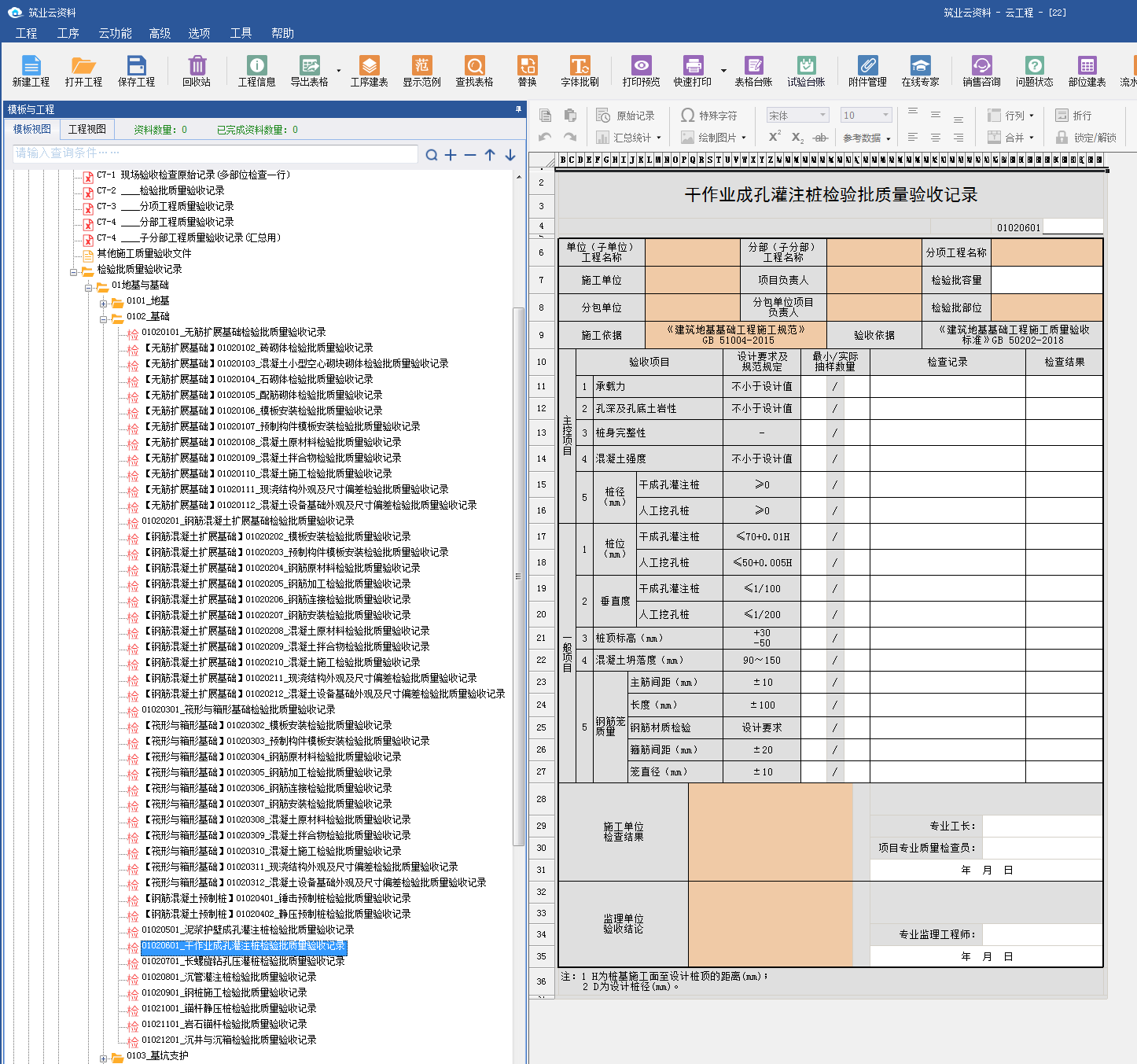Set horizontal center alignment
Screen dimensions: 1137x1064
[936, 138]
